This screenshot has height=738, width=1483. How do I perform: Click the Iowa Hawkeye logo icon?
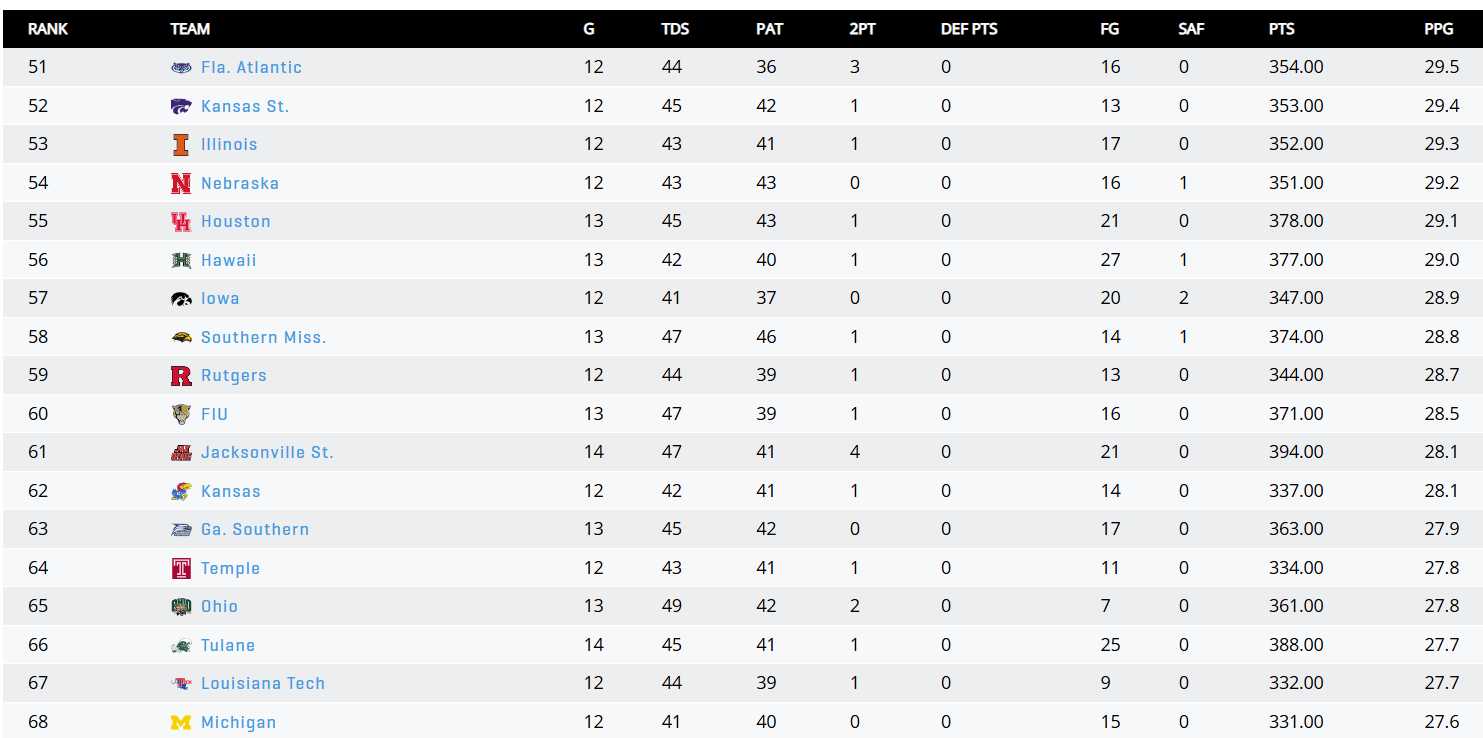(x=181, y=299)
